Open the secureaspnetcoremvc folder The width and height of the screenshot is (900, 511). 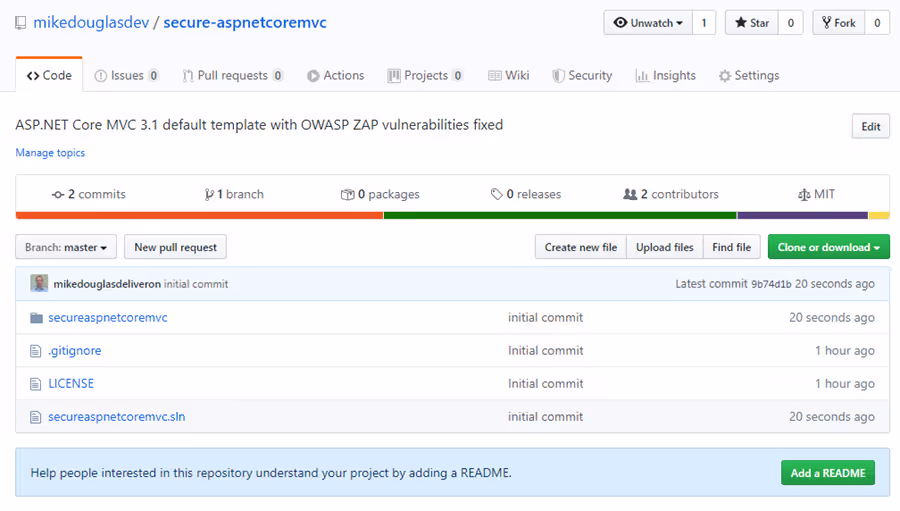coord(108,318)
